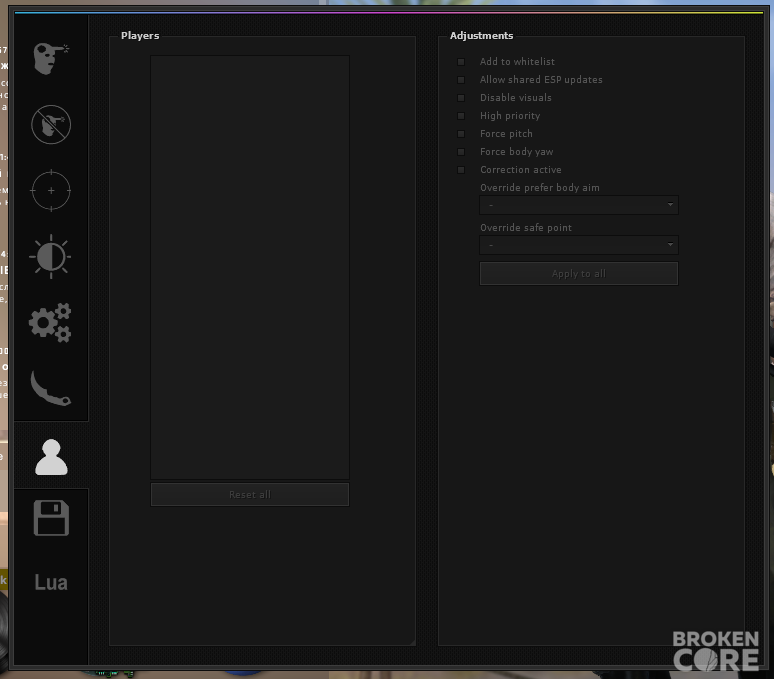The width and height of the screenshot is (774, 679).
Task: Open the Visuals brightness tab icon
Action: click(50, 257)
